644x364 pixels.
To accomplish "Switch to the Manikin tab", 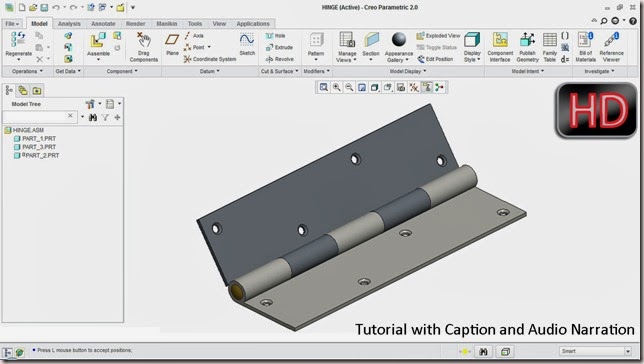I will [x=167, y=24].
